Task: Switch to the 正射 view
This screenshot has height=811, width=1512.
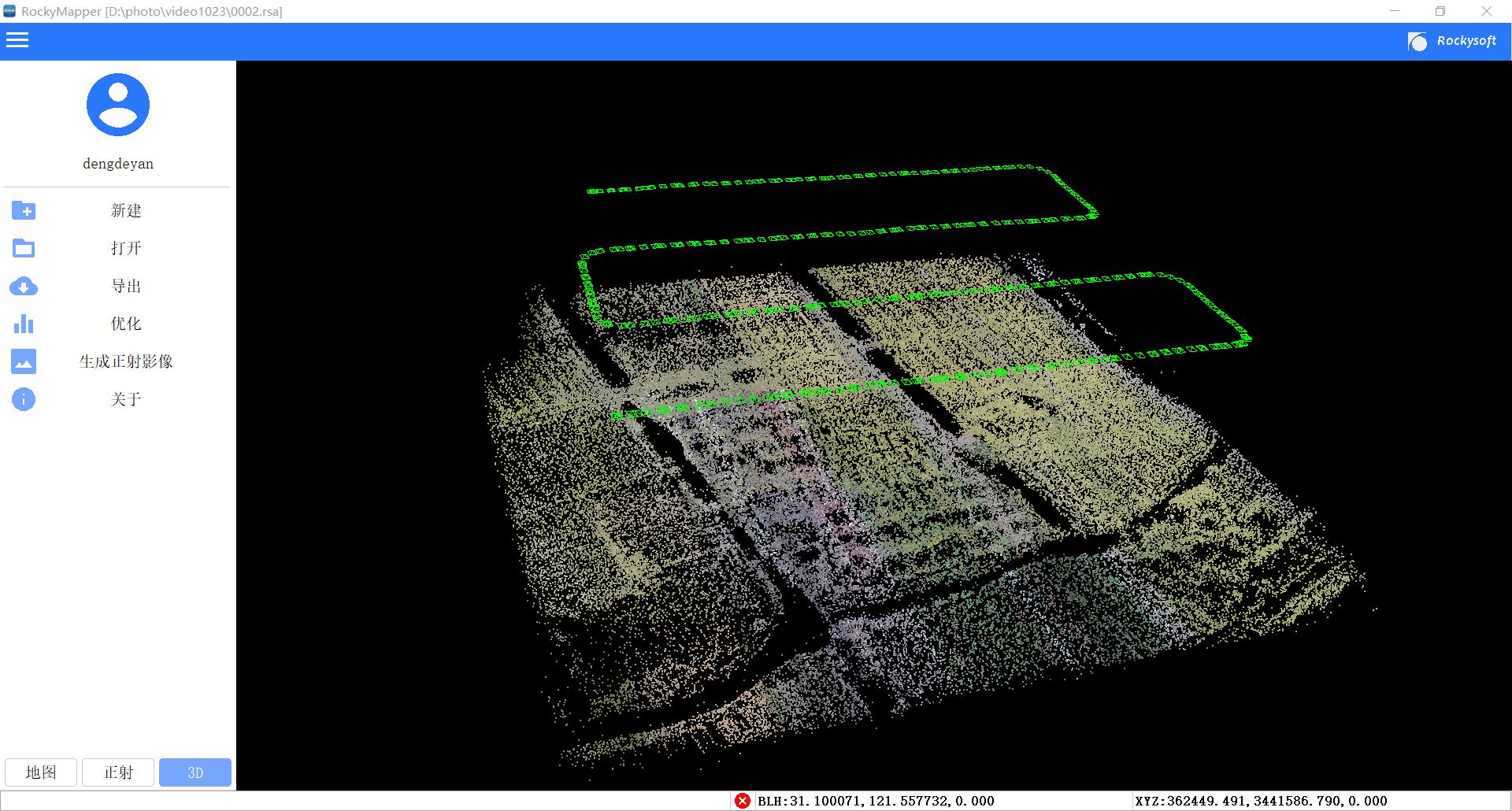Action: coord(118,772)
